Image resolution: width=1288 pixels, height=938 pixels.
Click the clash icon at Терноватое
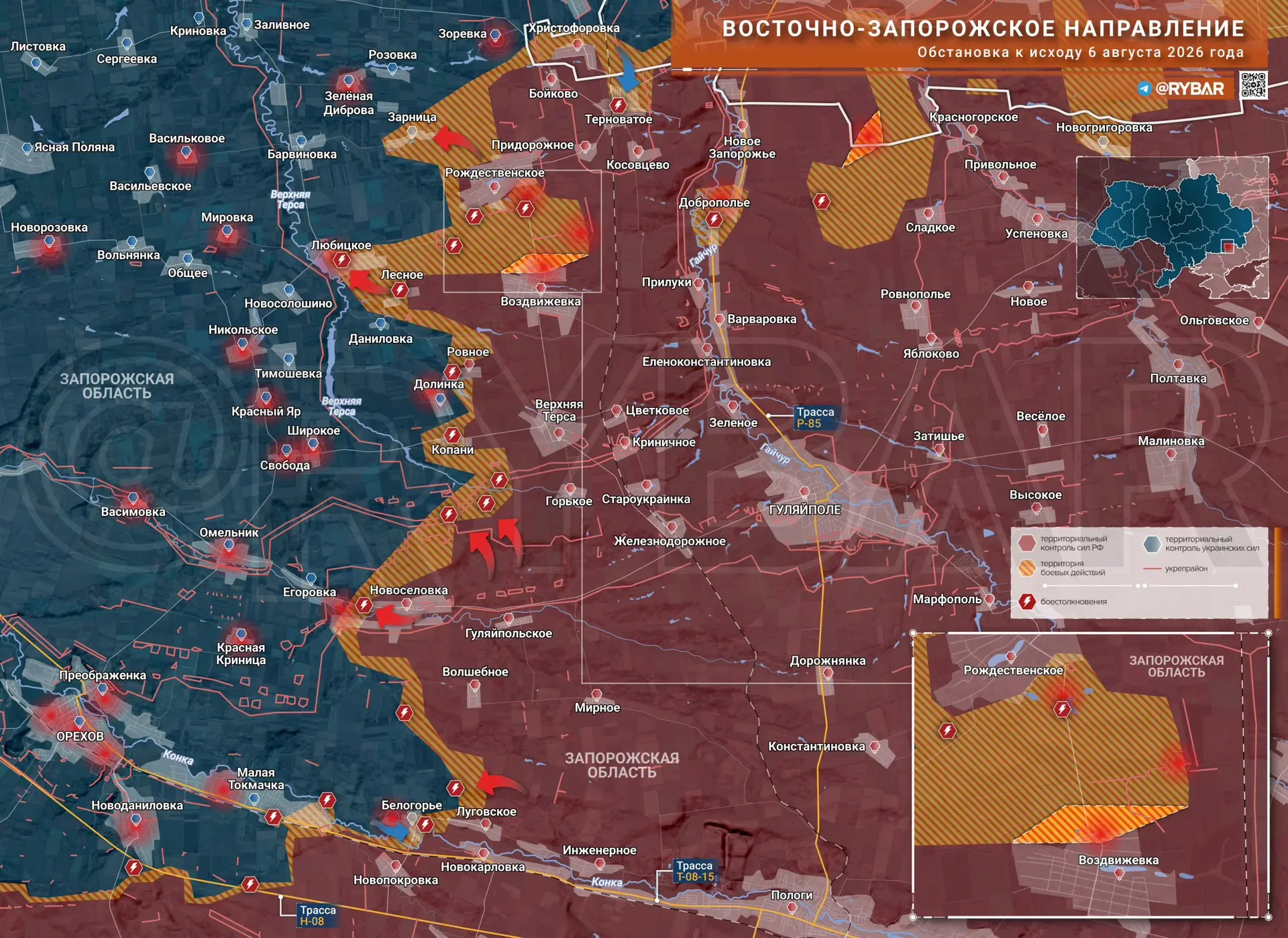619,105
